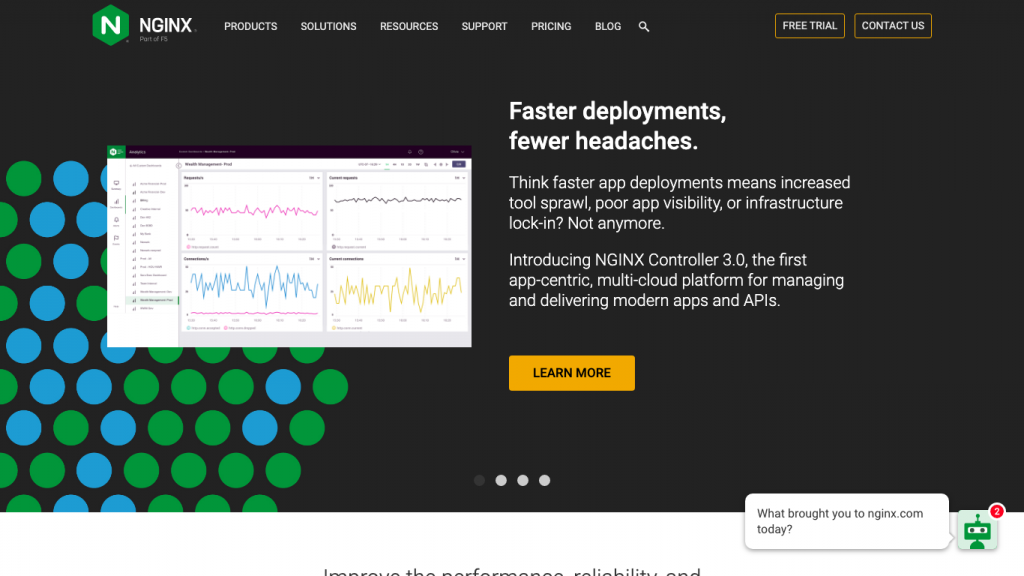The width and height of the screenshot is (1024, 576).
Task: Go to the PRICING page
Action: (x=551, y=26)
